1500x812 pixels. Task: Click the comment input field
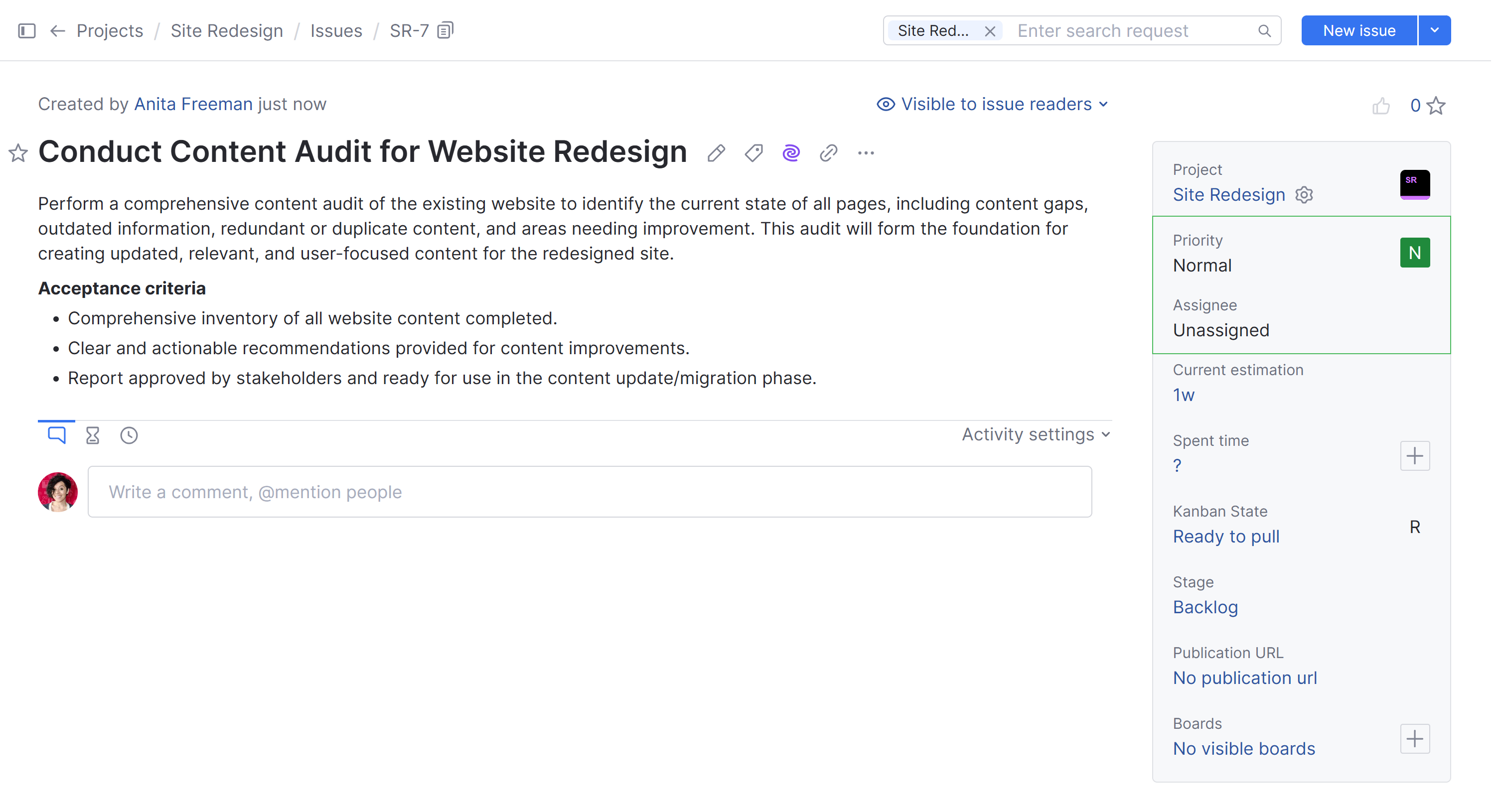pyautogui.click(x=589, y=492)
